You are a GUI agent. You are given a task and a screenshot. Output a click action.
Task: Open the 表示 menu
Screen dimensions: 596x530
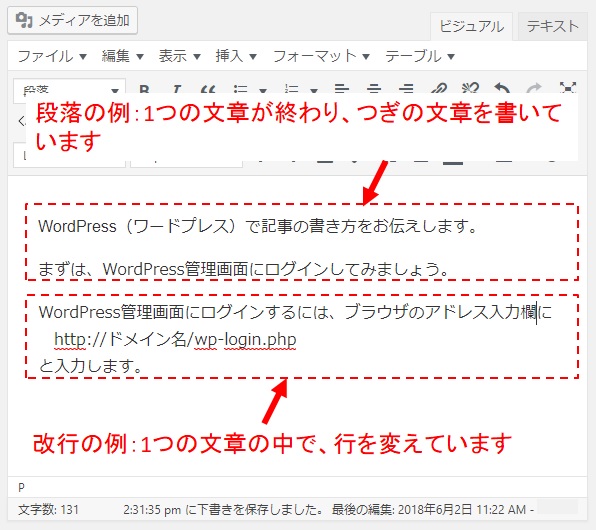179,56
